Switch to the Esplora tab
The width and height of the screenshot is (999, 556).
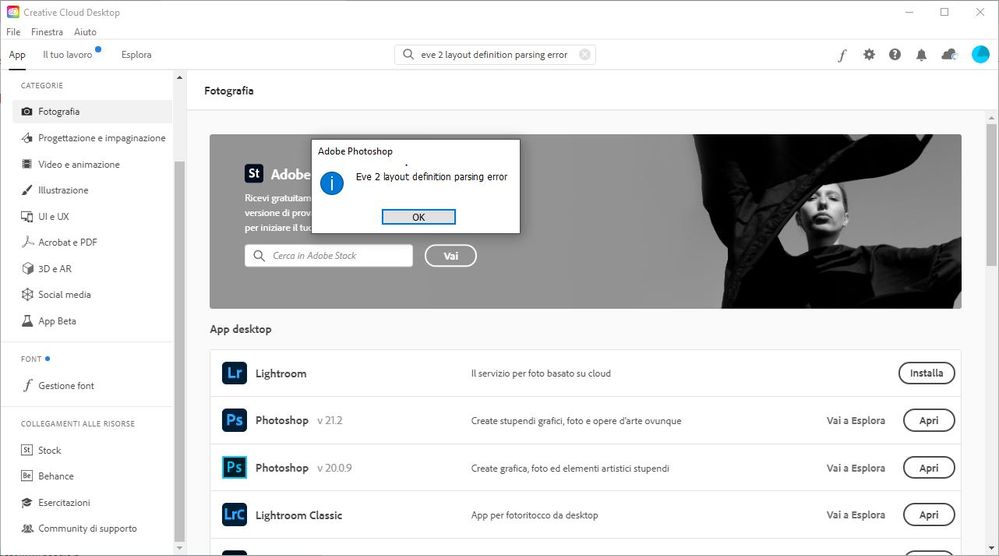136,55
